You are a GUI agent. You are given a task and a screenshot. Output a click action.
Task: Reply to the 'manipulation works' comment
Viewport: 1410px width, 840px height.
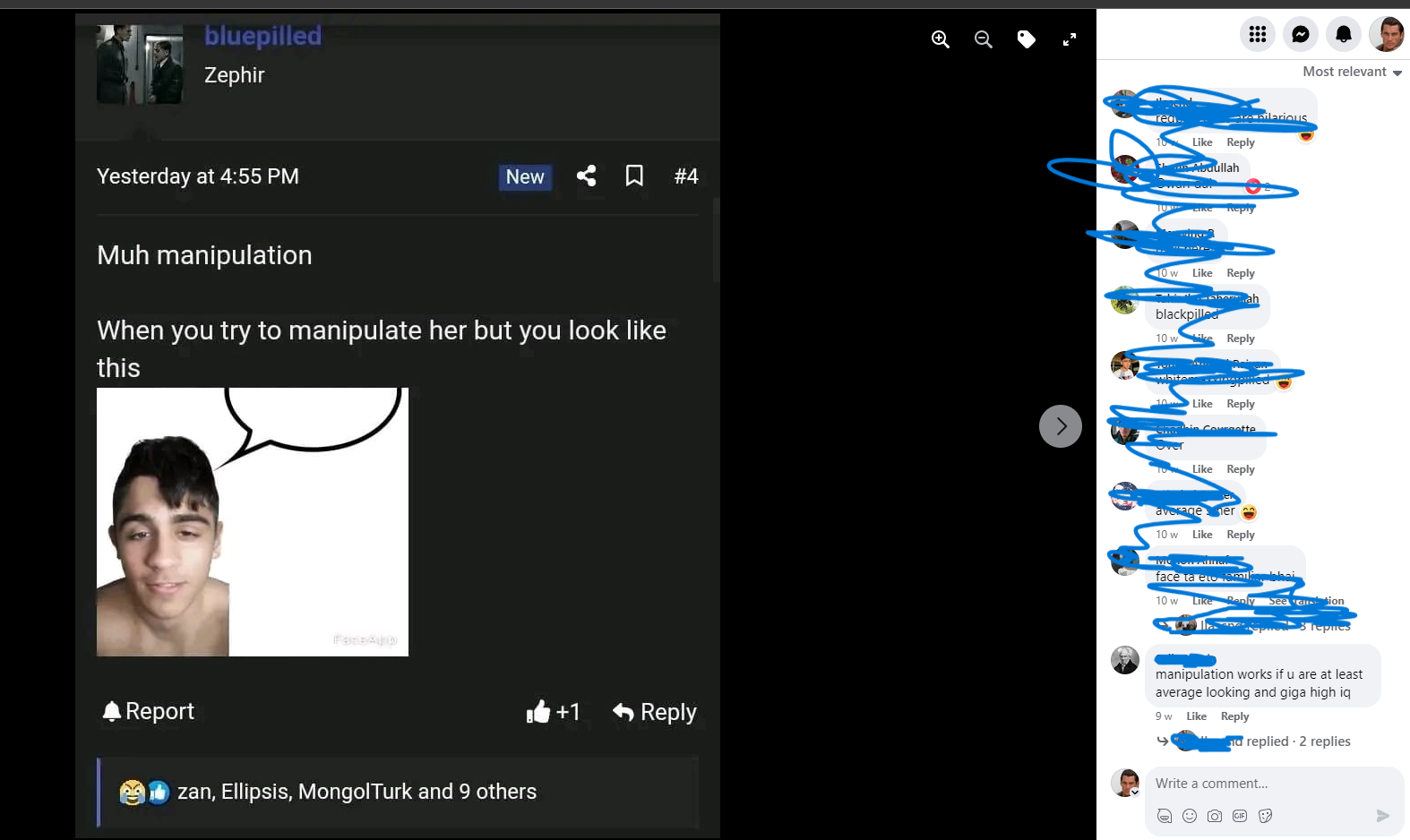pos(1234,716)
